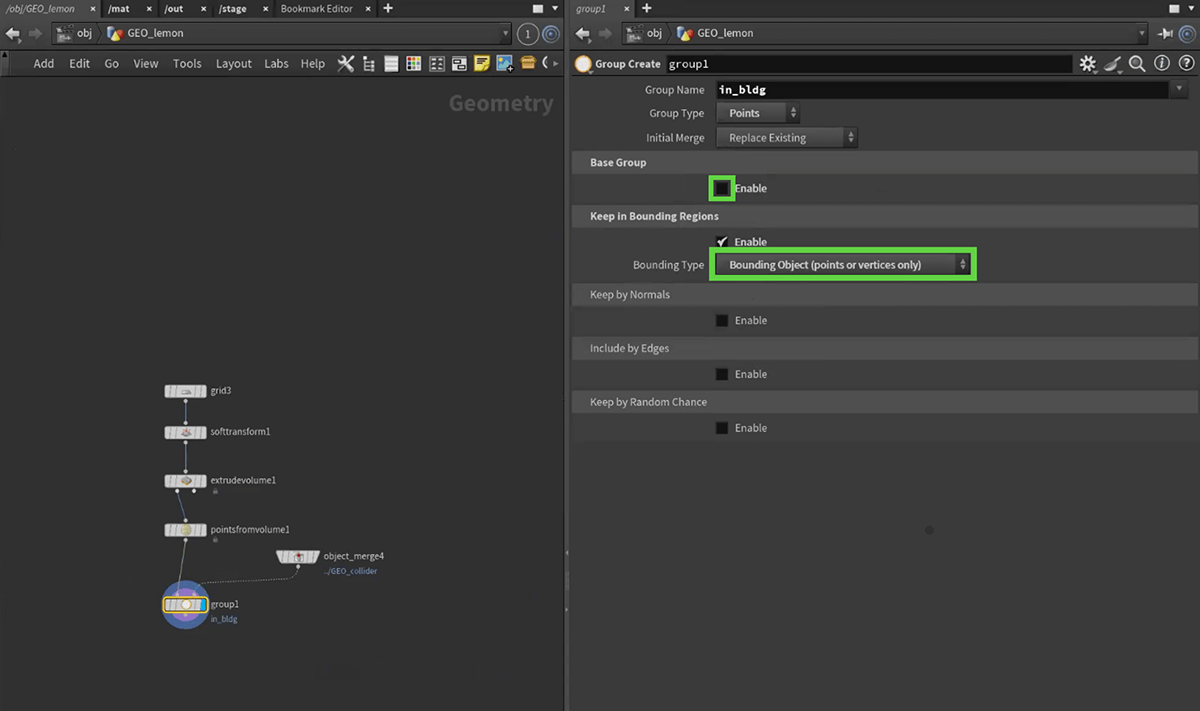
Task: Click the help question mark icon
Action: [1184, 64]
